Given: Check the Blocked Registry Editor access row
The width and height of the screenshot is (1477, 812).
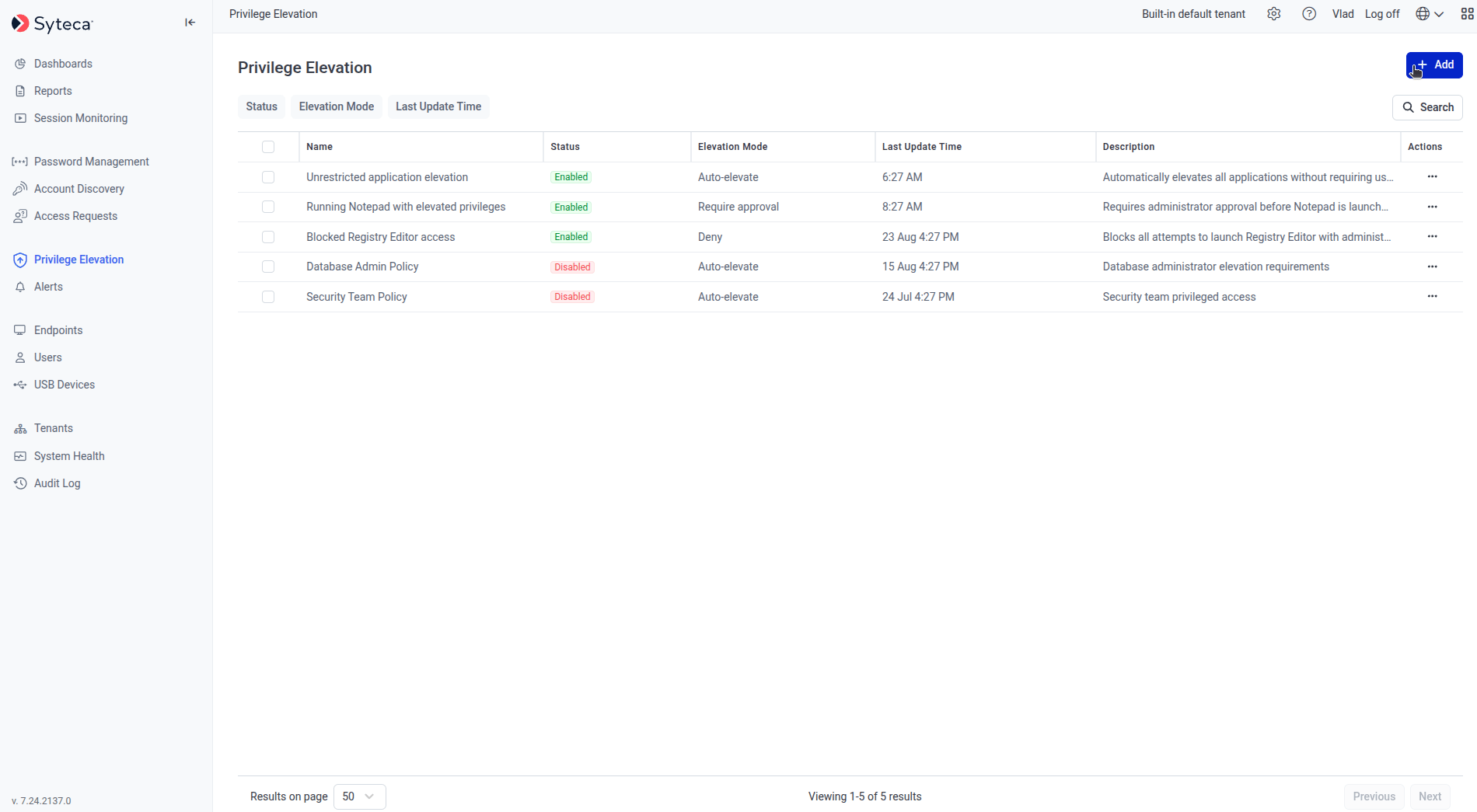Looking at the screenshot, I should pos(268,237).
